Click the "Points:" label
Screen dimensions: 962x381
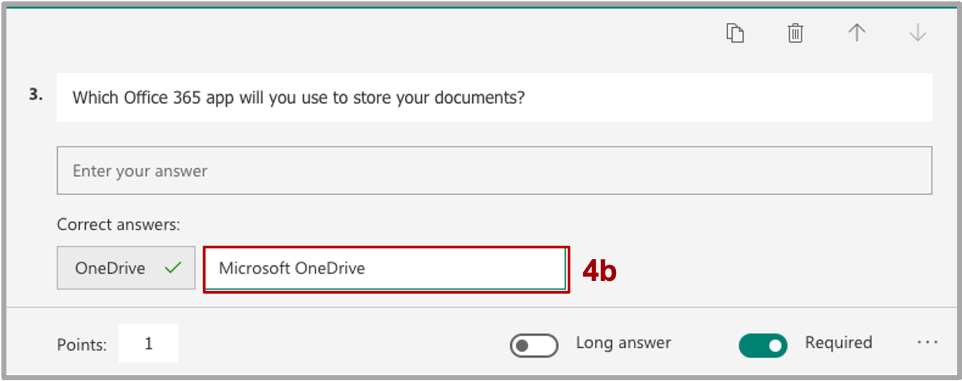(82, 345)
